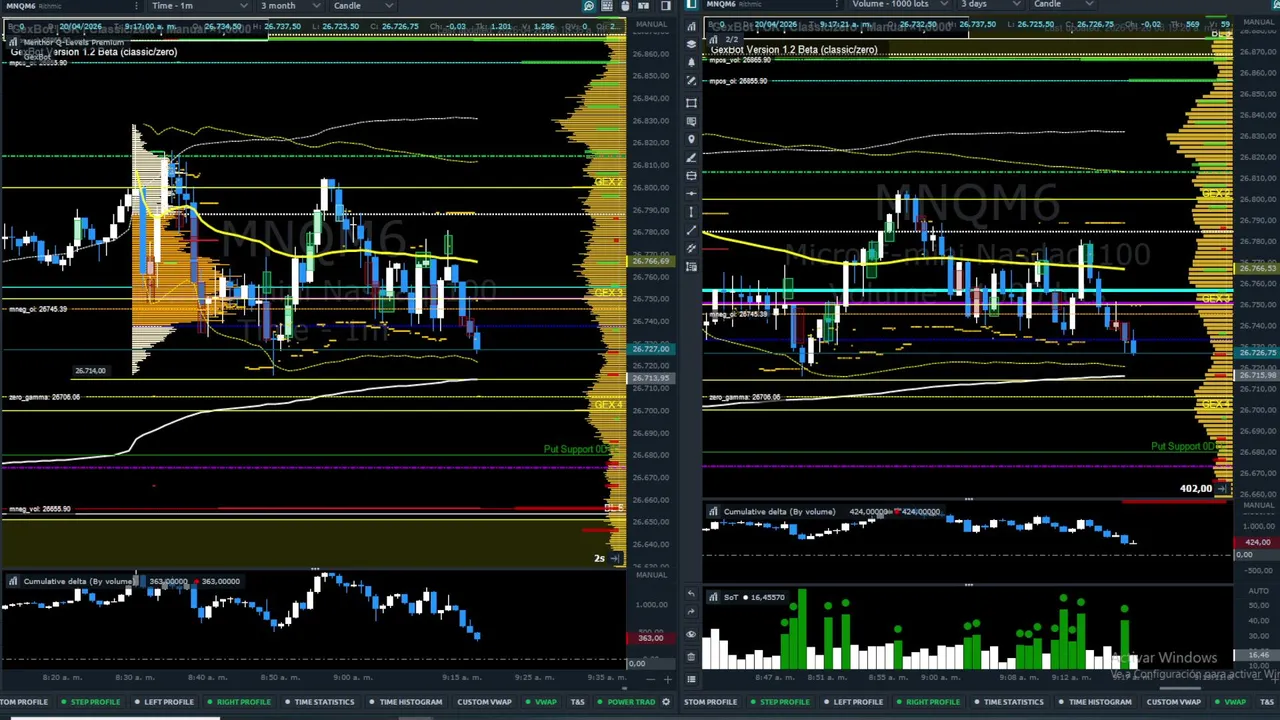Click CUSTOM VWAP on right chart toolbar
This screenshot has height=720, width=1280.
click(x=1173, y=702)
